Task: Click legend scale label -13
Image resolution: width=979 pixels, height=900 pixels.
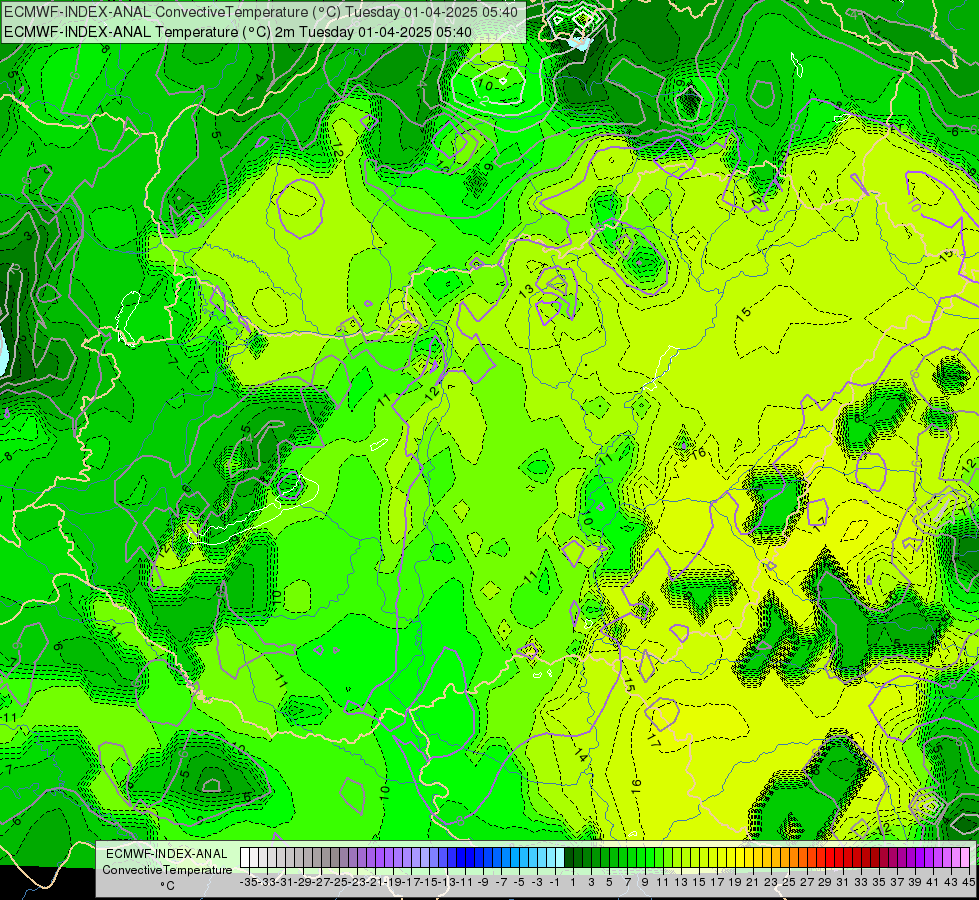Action: [448, 882]
